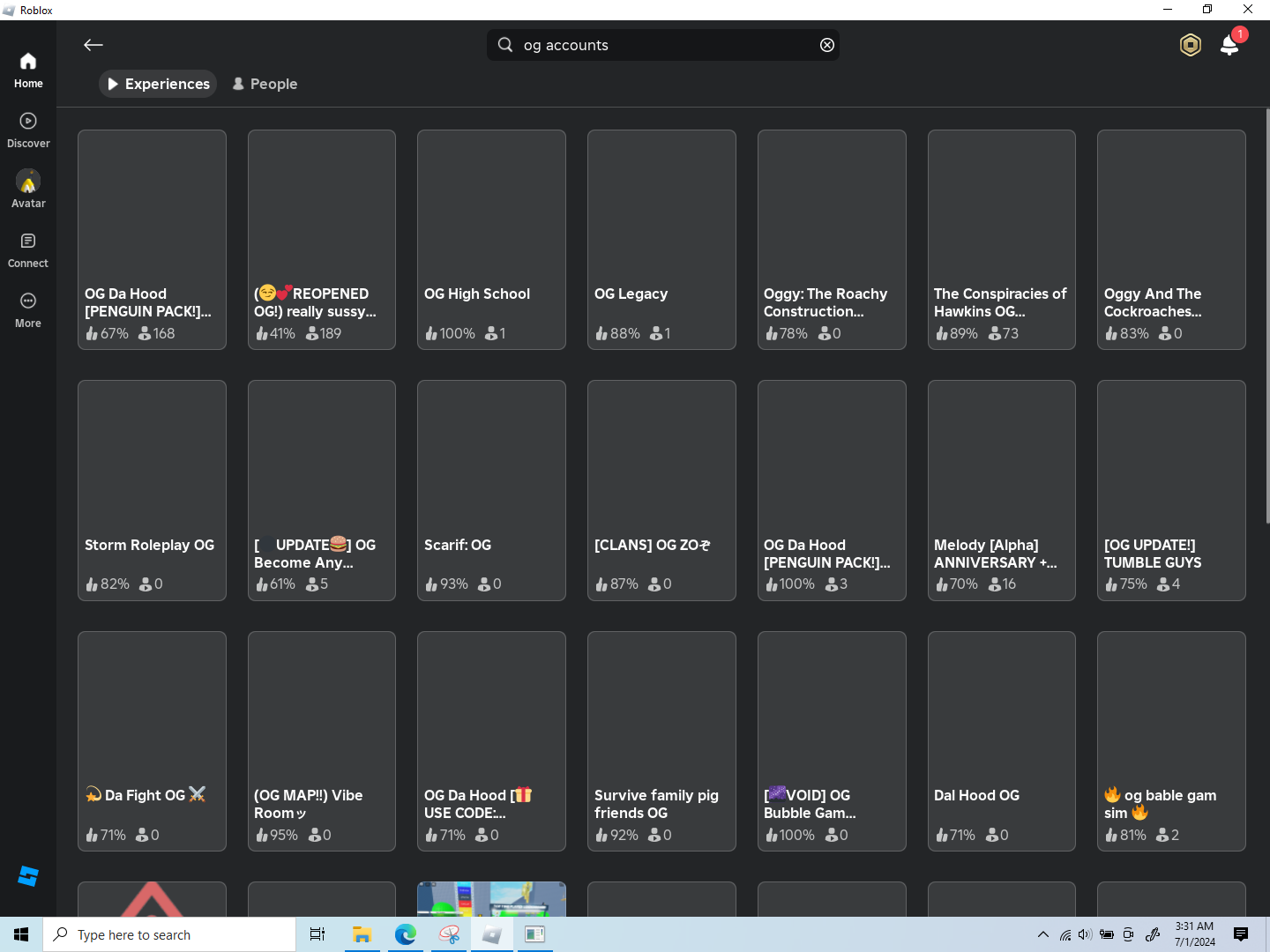
Task: Focus the 'og accounts' search box
Action: (663, 45)
